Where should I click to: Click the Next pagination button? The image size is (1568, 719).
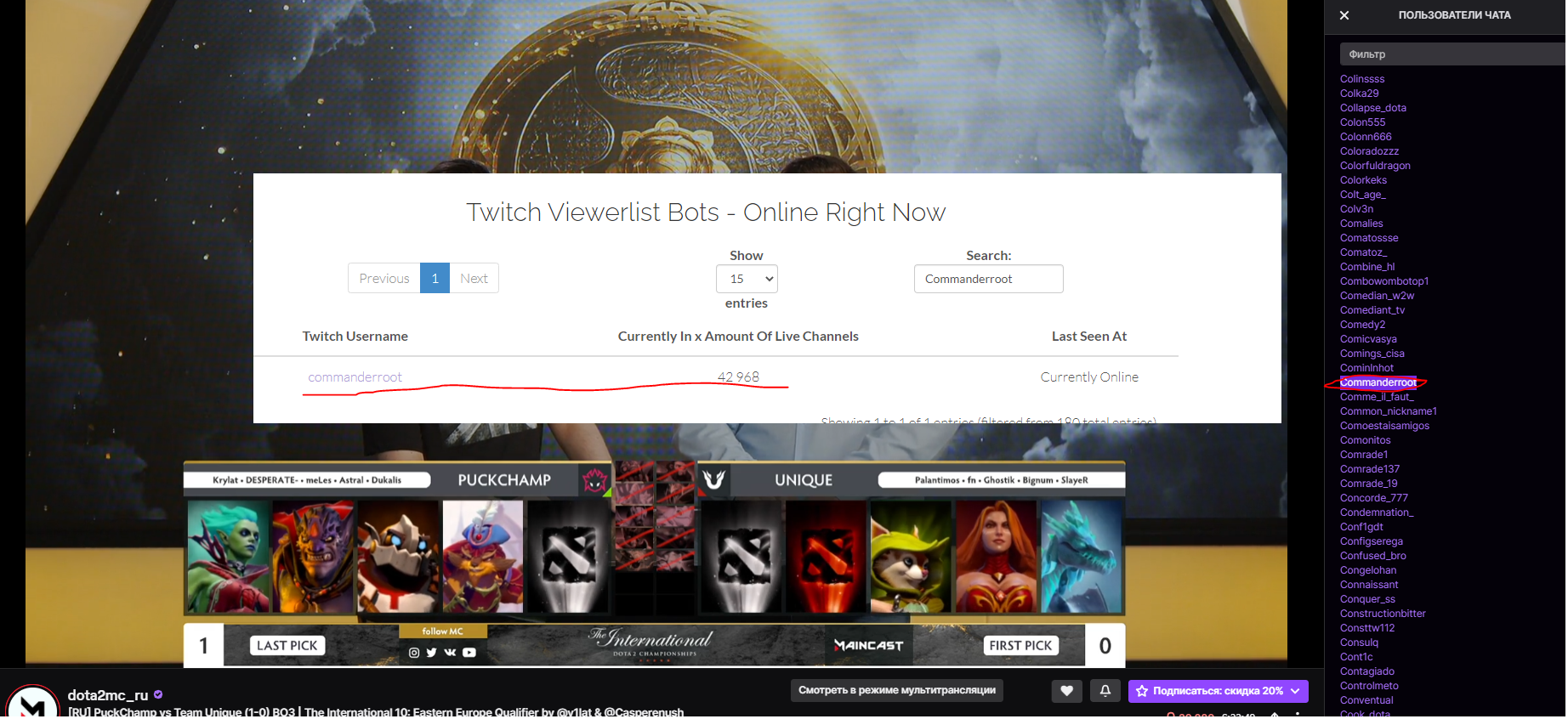pos(474,279)
